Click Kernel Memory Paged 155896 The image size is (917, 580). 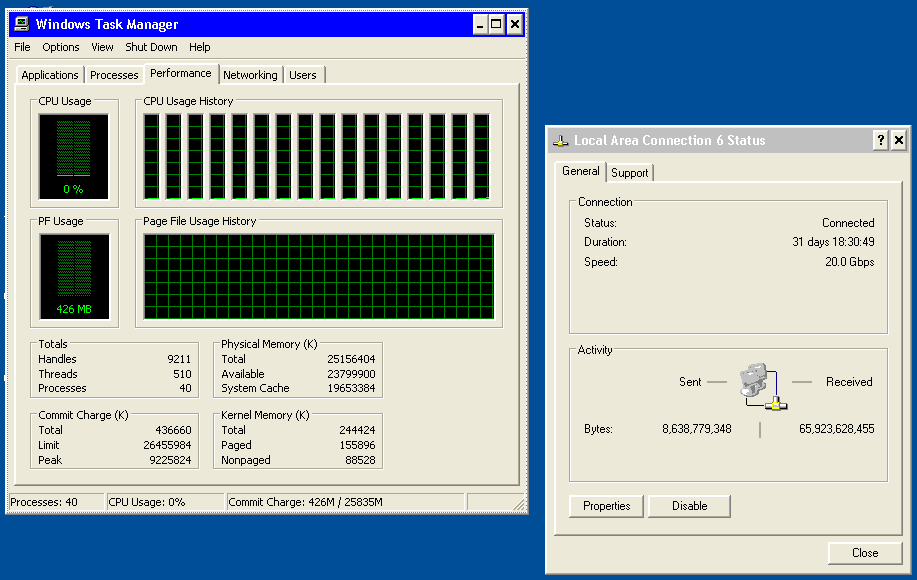[357, 446]
